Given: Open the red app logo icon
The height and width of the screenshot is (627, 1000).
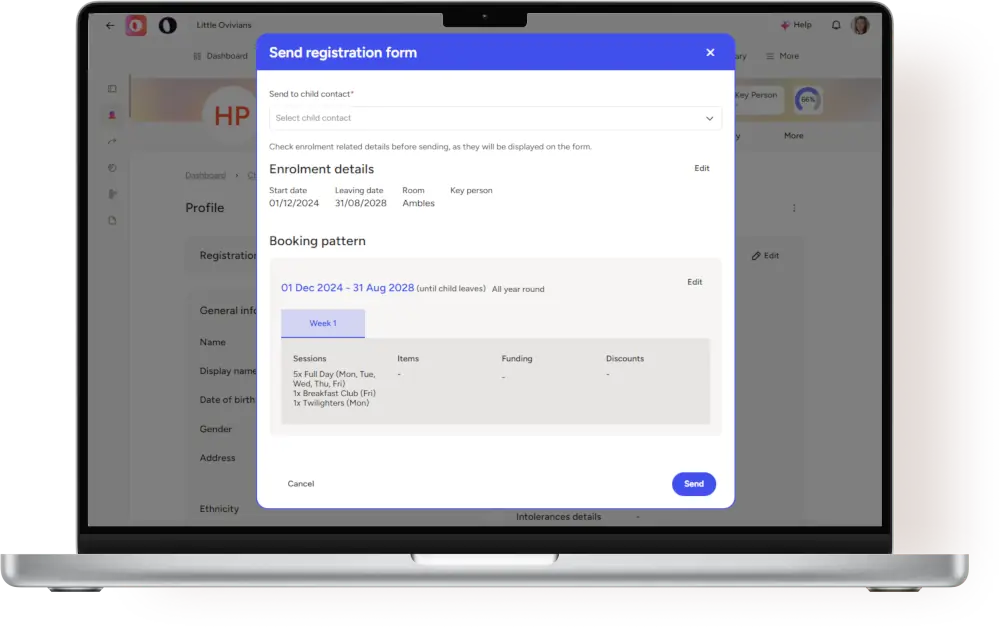Looking at the screenshot, I should pos(136,26).
